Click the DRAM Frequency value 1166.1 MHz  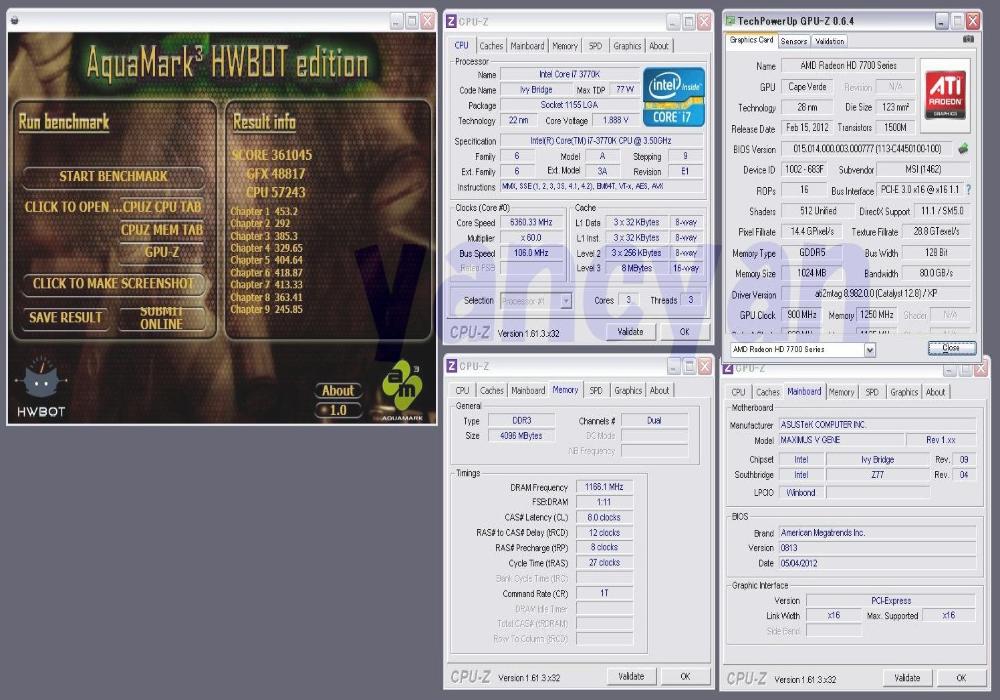[604, 487]
